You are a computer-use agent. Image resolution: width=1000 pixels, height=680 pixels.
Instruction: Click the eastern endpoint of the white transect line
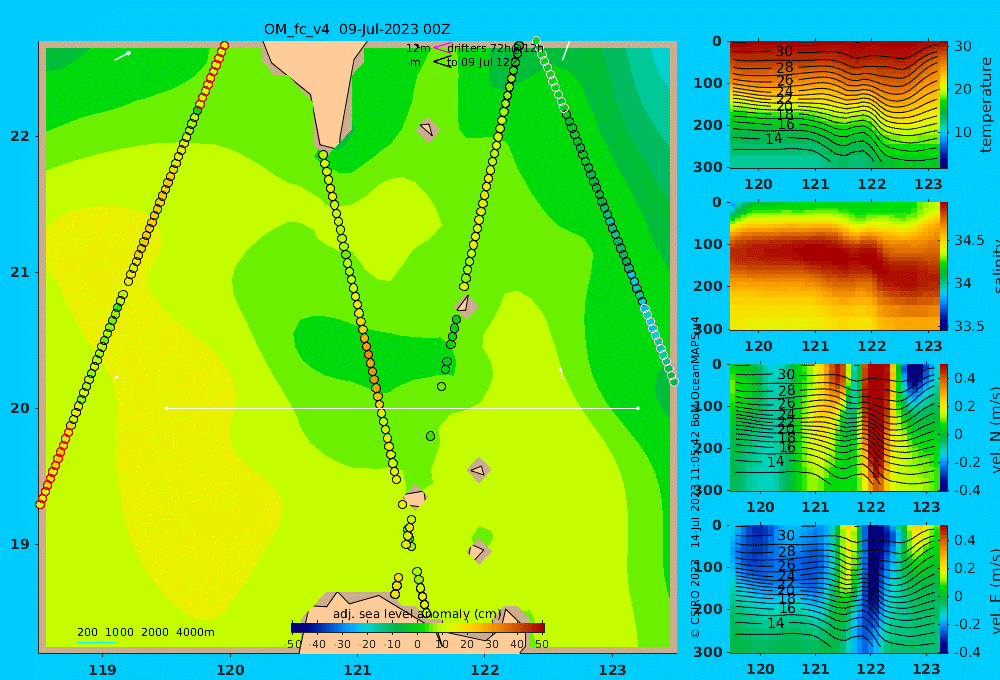pos(638,408)
